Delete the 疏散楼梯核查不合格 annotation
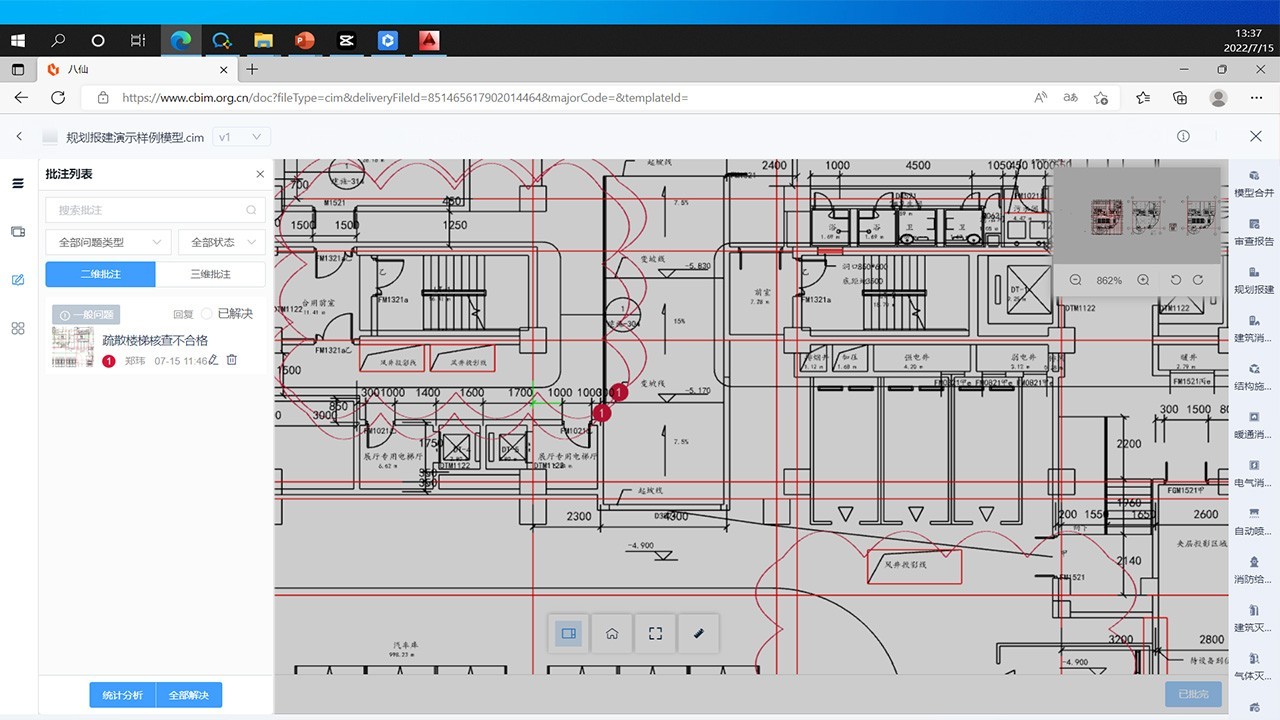 pyautogui.click(x=232, y=360)
